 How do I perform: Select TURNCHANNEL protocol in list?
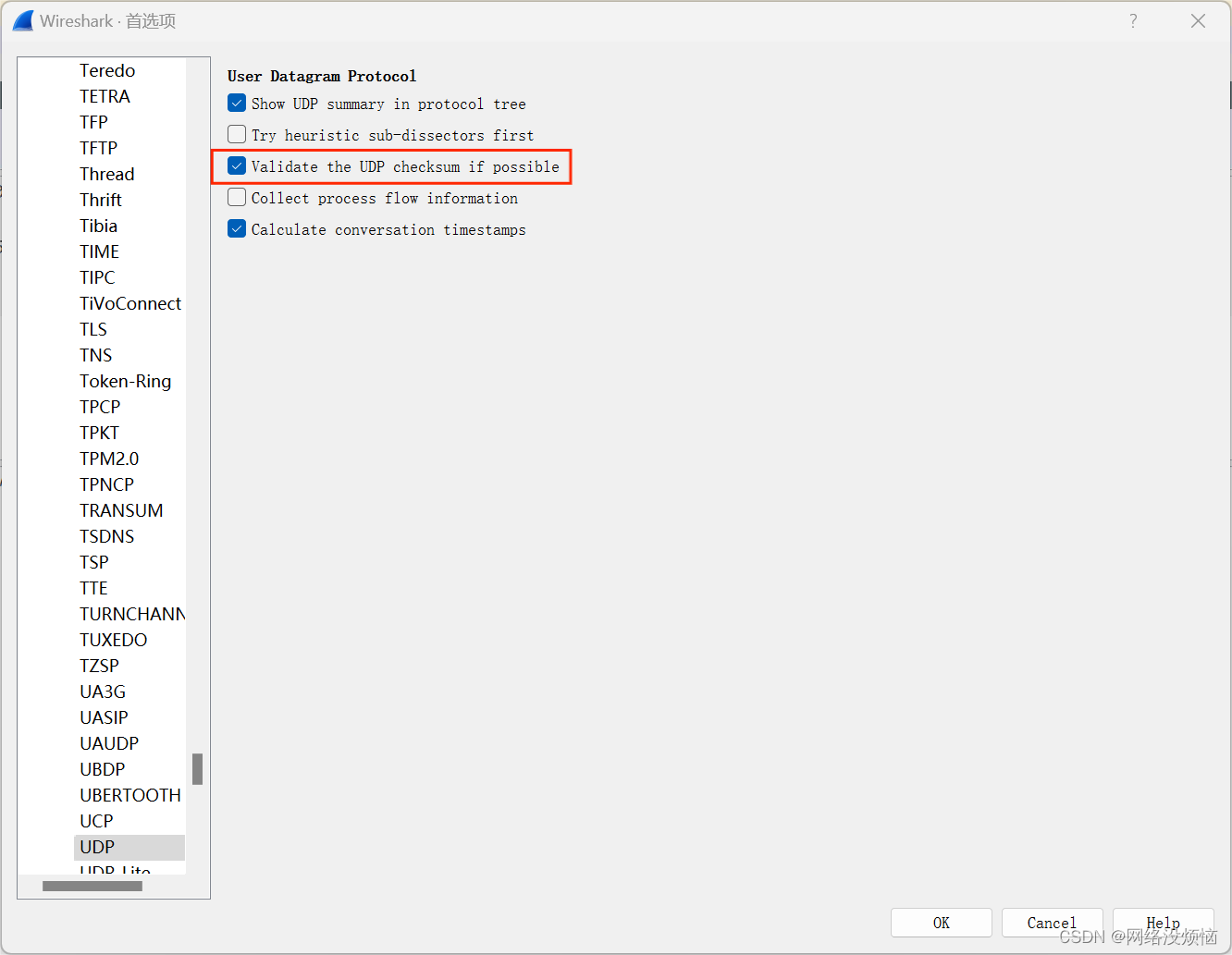(132, 614)
